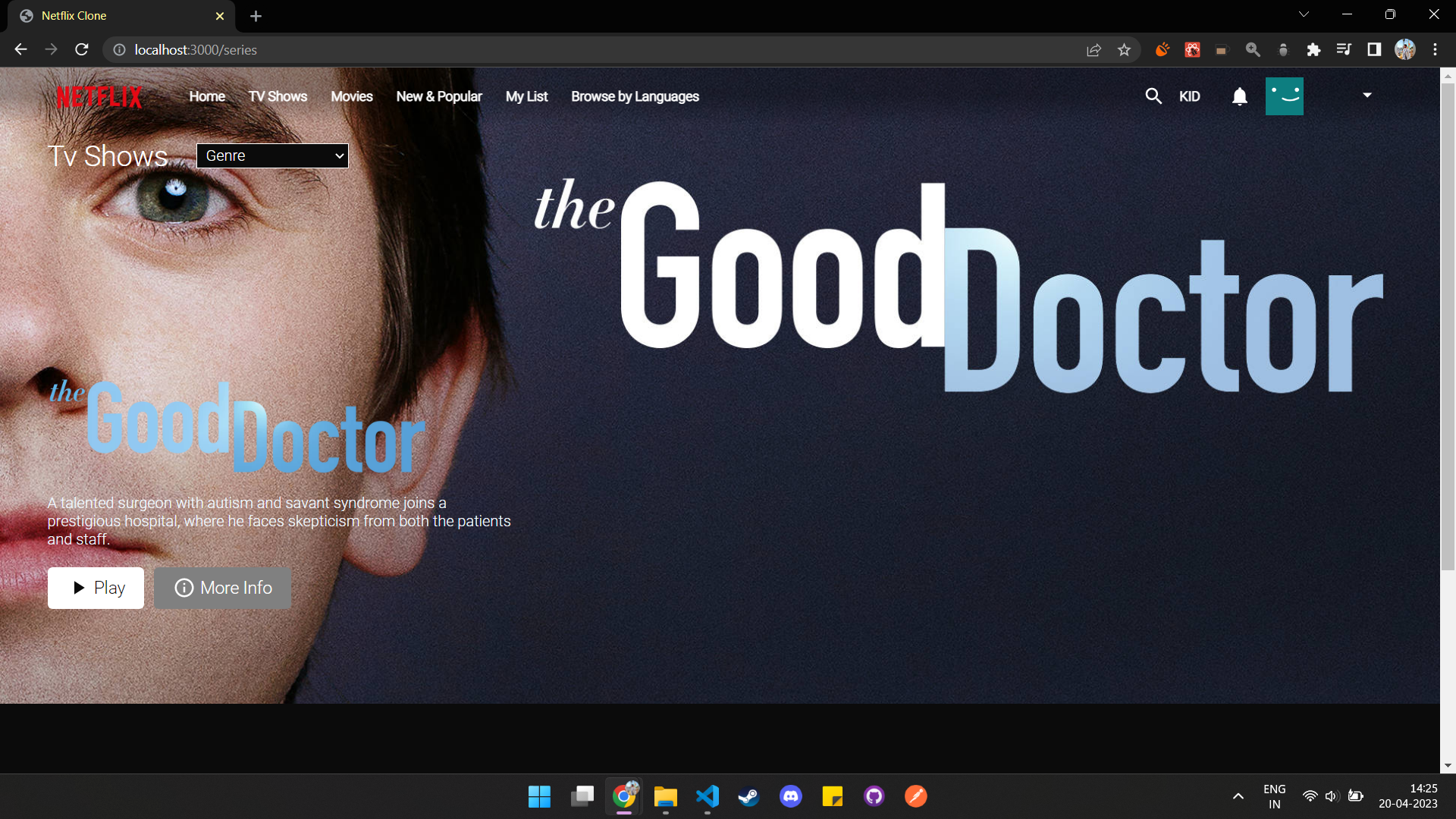The height and width of the screenshot is (819, 1456).
Task: Open the Genre dropdown
Action: (272, 155)
